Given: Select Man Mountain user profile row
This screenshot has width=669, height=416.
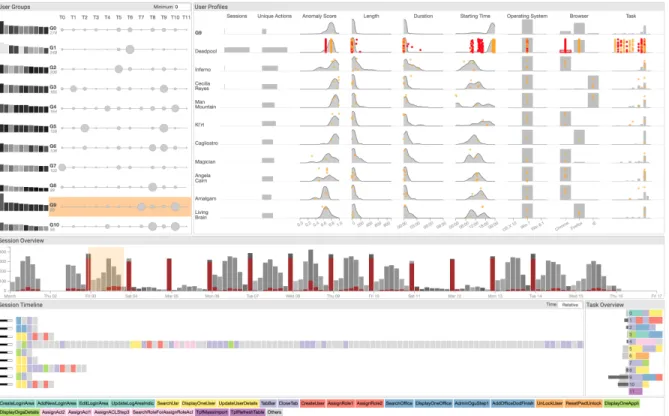Looking at the screenshot, I should [x=423, y=101].
